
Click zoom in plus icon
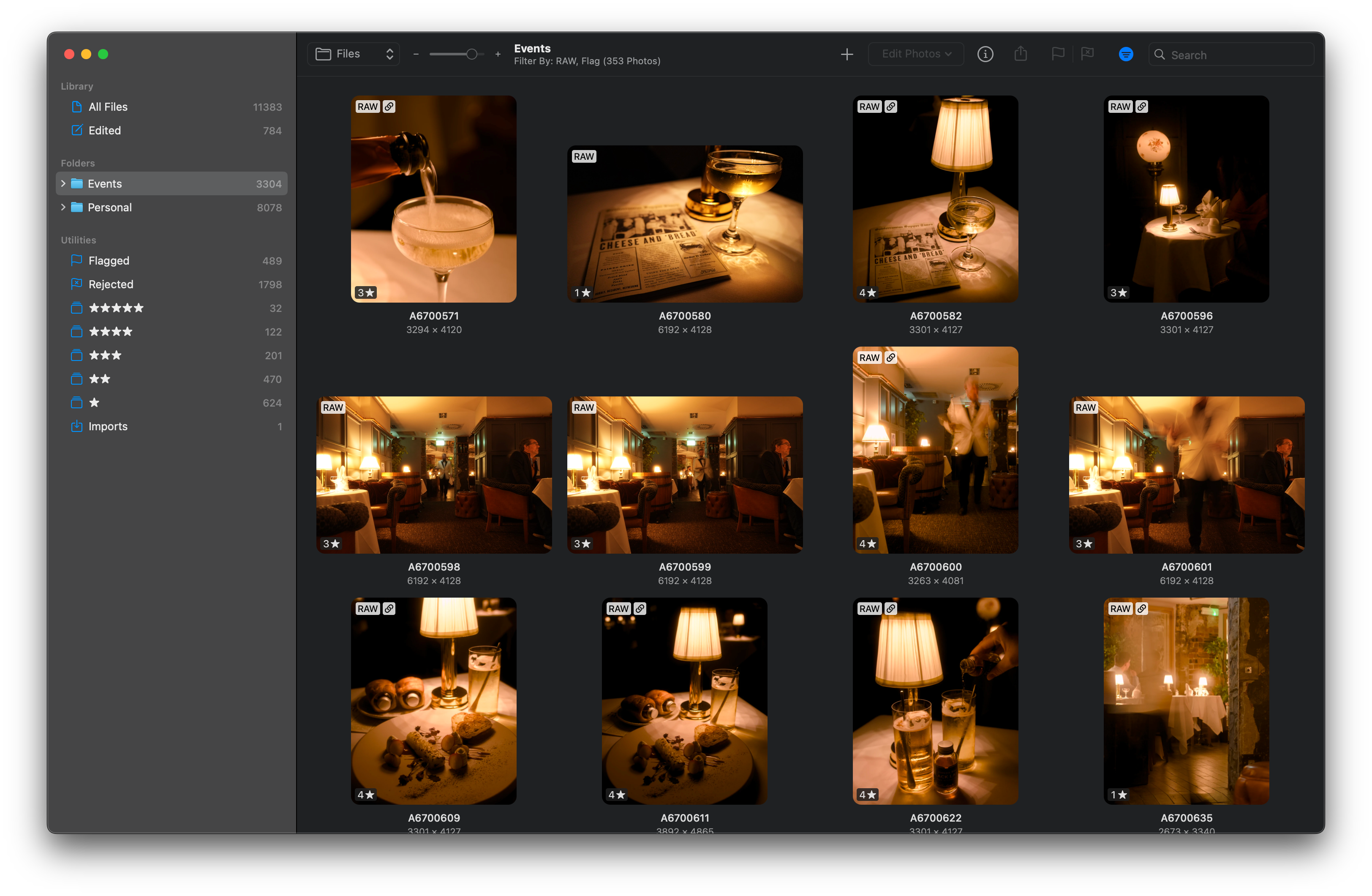tap(498, 54)
